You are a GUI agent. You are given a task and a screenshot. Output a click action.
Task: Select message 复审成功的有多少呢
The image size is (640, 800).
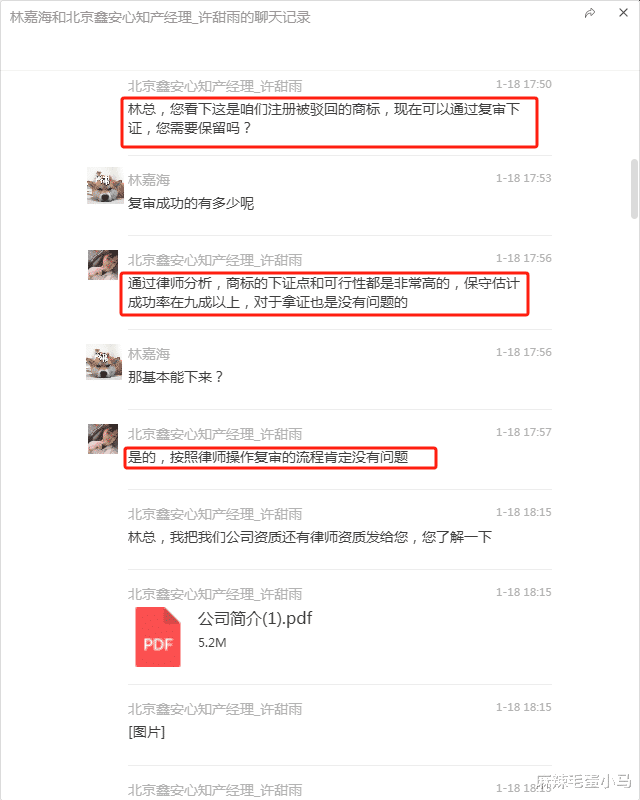tap(190, 203)
